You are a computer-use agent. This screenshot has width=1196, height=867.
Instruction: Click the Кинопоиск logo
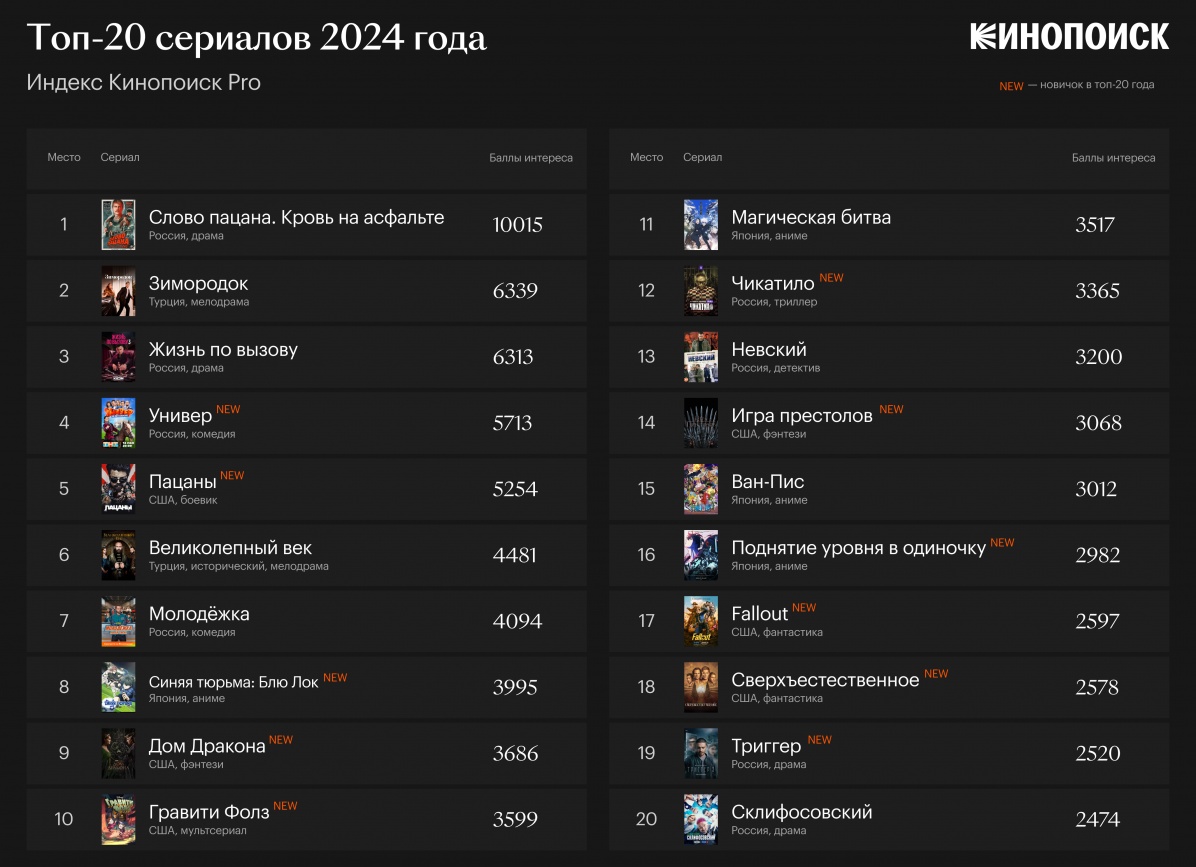coord(1069,37)
